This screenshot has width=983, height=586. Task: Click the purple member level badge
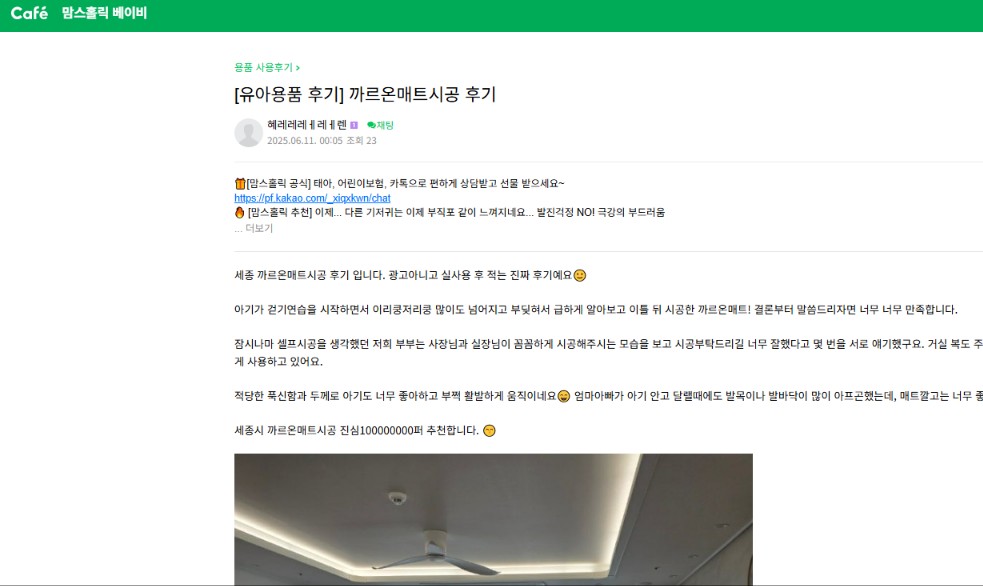tap(354, 125)
